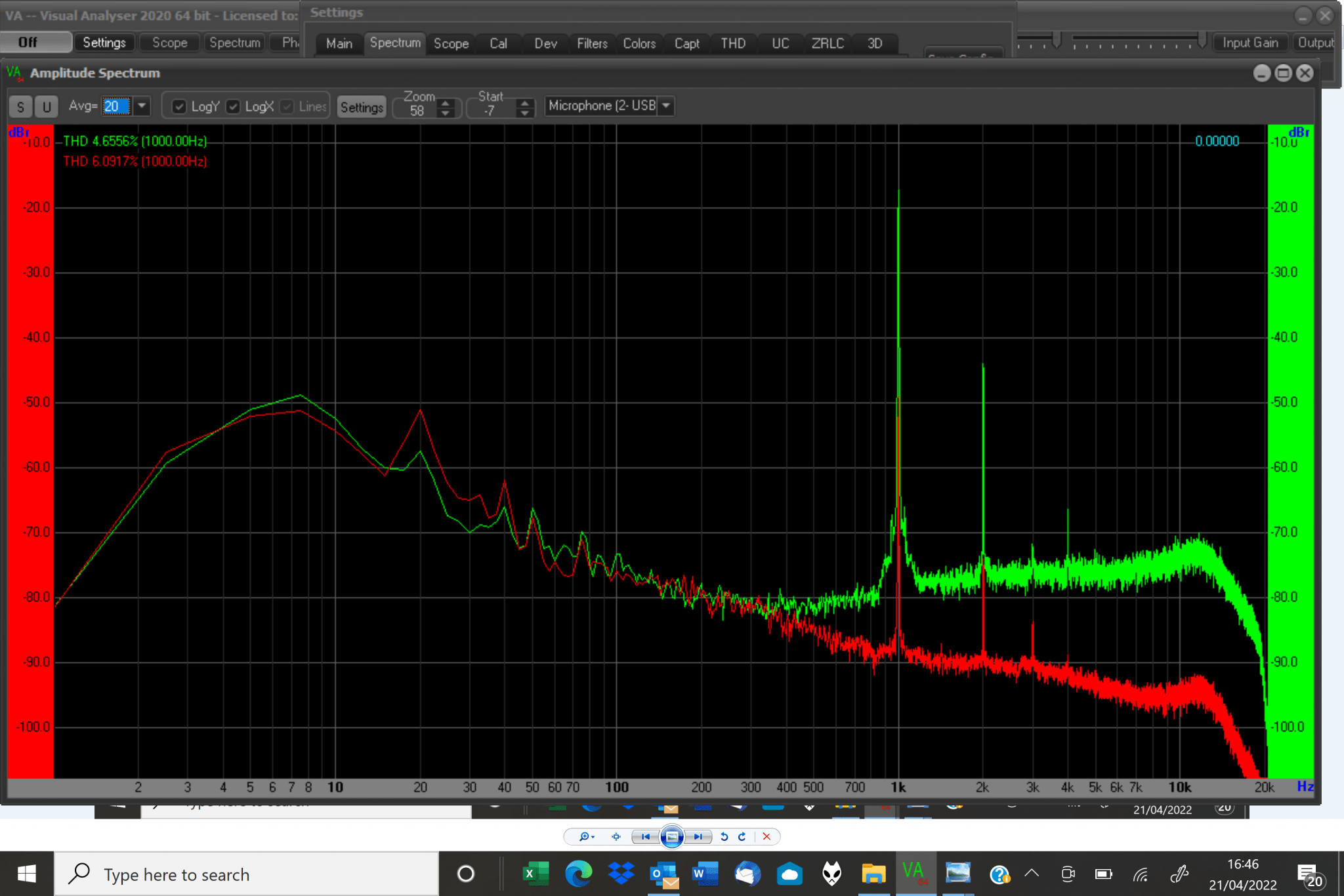1344x896 pixels.
Task: Click the right green dBr level bar
Action: click(x=1290, y=451)
